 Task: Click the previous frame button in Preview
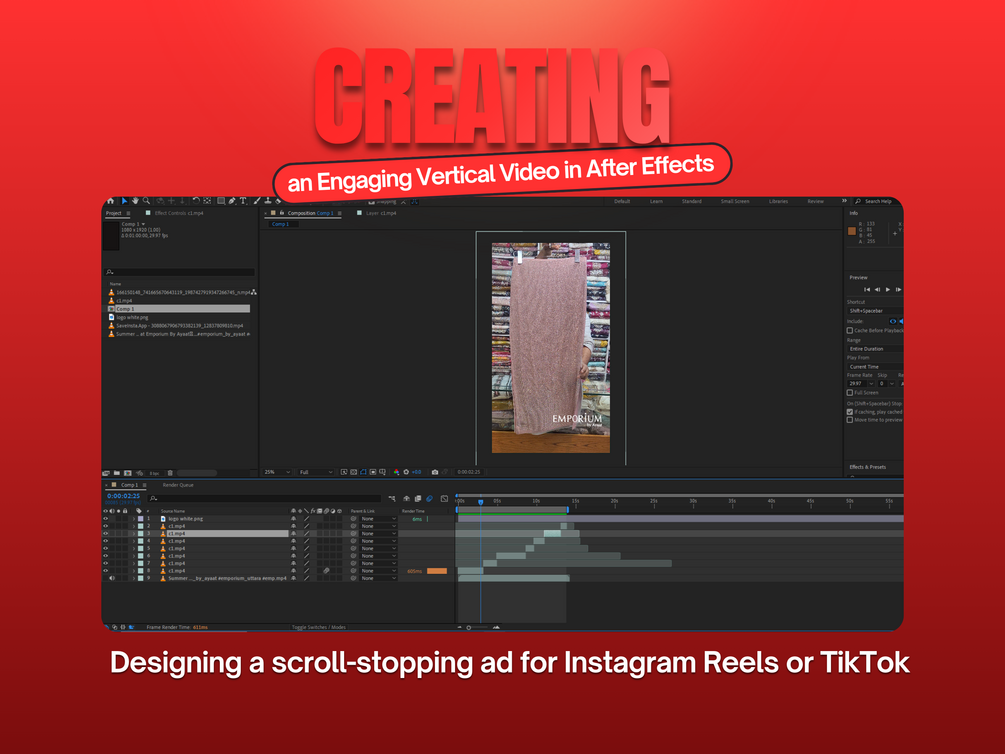(x=877, y=290)
